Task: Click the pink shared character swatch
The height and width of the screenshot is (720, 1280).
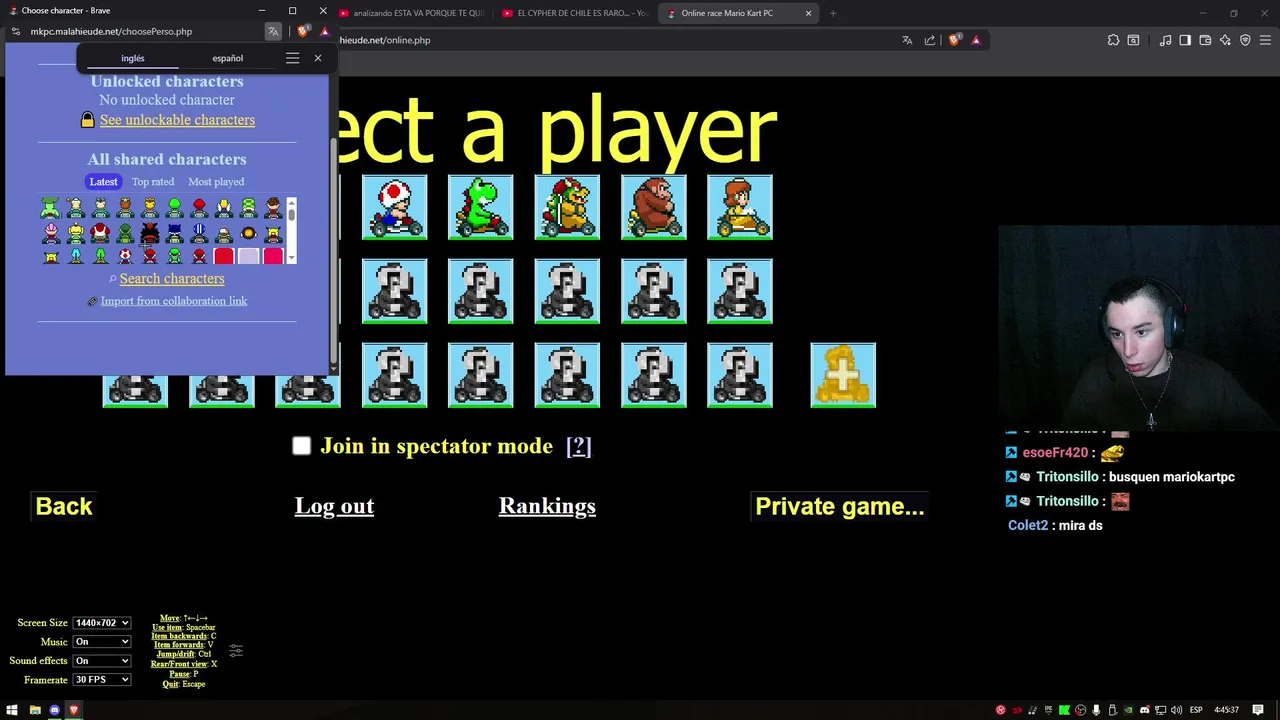Action: click(273, 257)
